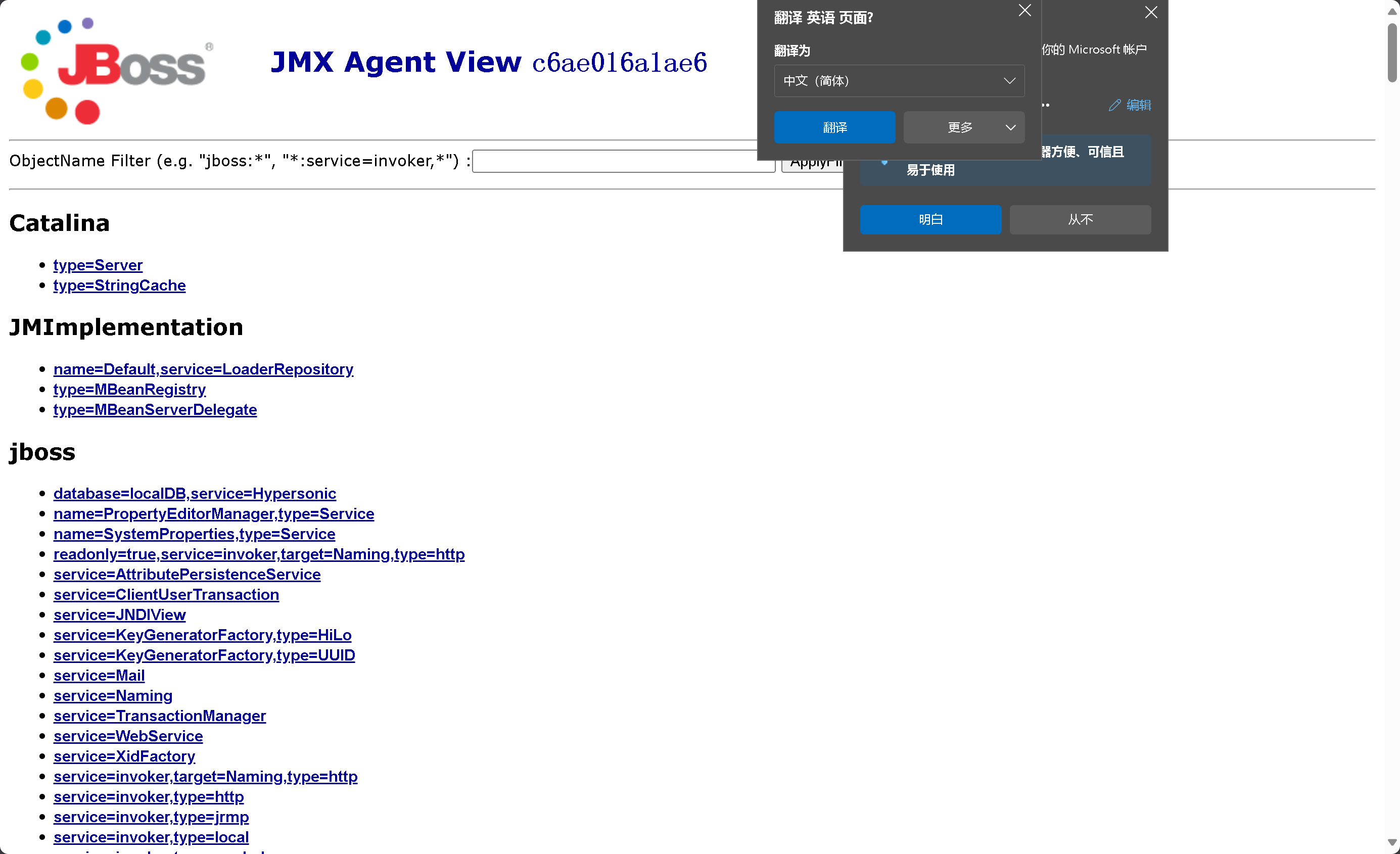This screenshot has width=1400, height=854.
Task: Expand the 更多 options dropdown
Action: 964,127
